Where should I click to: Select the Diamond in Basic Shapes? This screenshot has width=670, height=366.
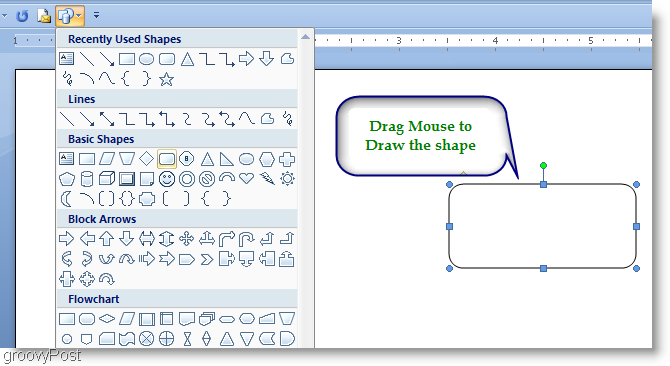pyautogui.click(x=147, y=159)
